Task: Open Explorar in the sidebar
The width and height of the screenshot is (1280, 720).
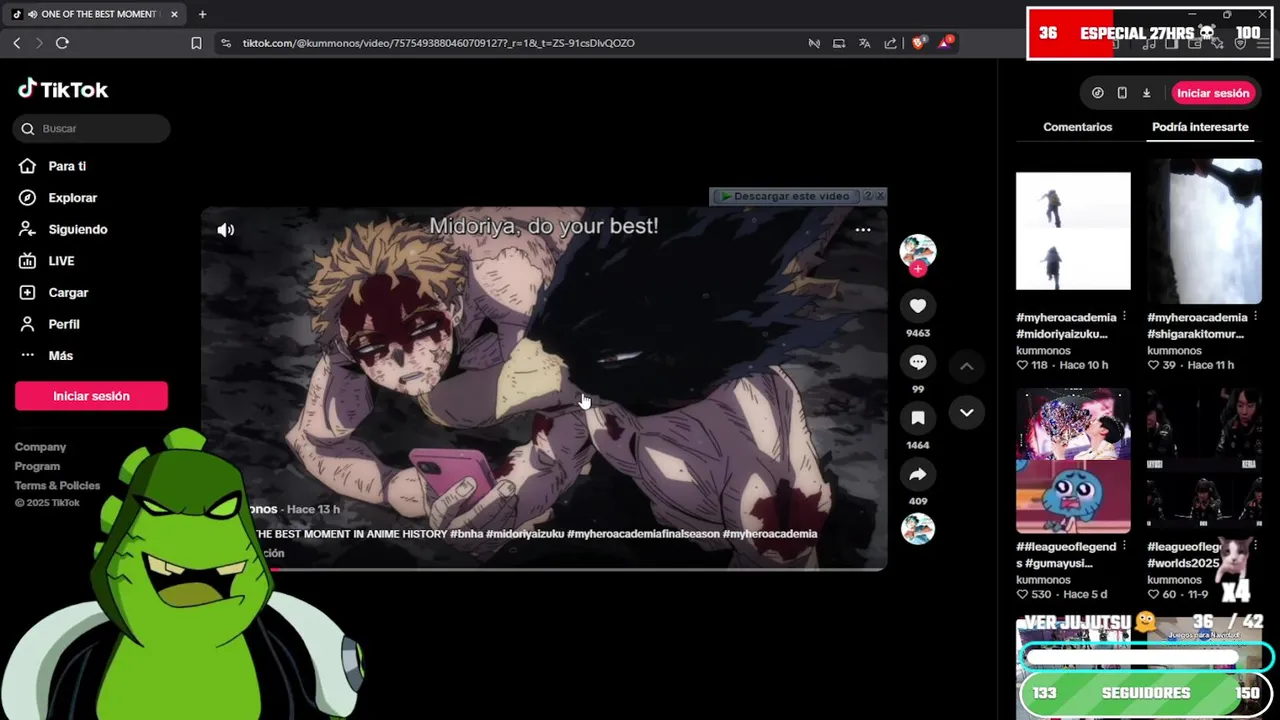Action: click(x=72, y=198)
